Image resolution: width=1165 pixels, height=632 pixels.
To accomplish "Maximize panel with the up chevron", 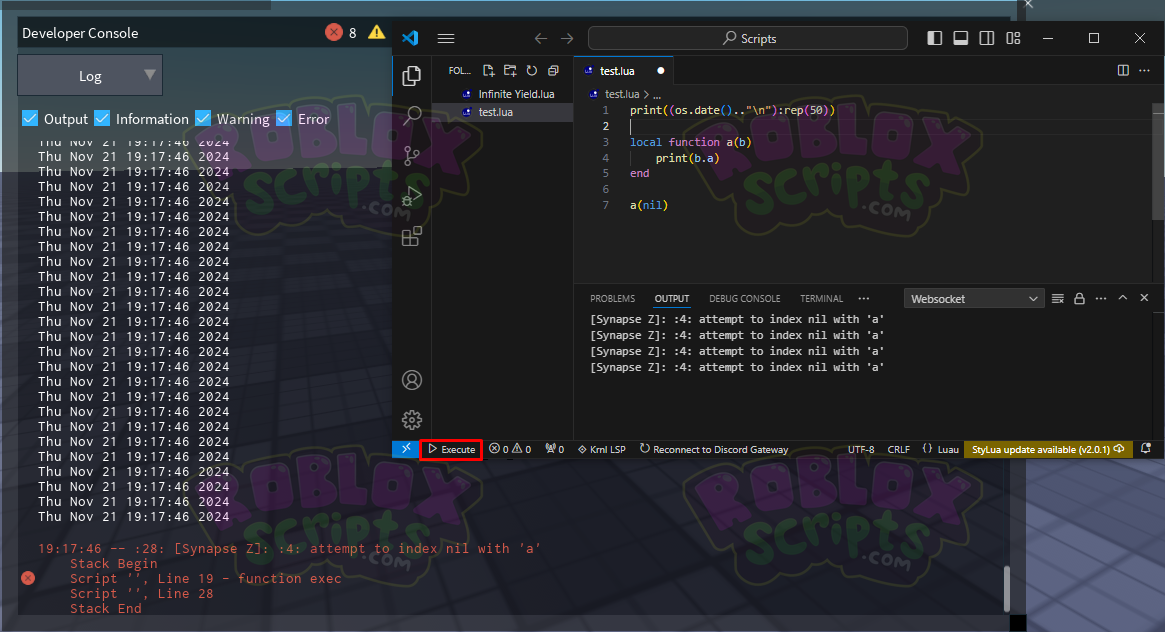I will coord(1123,298).
